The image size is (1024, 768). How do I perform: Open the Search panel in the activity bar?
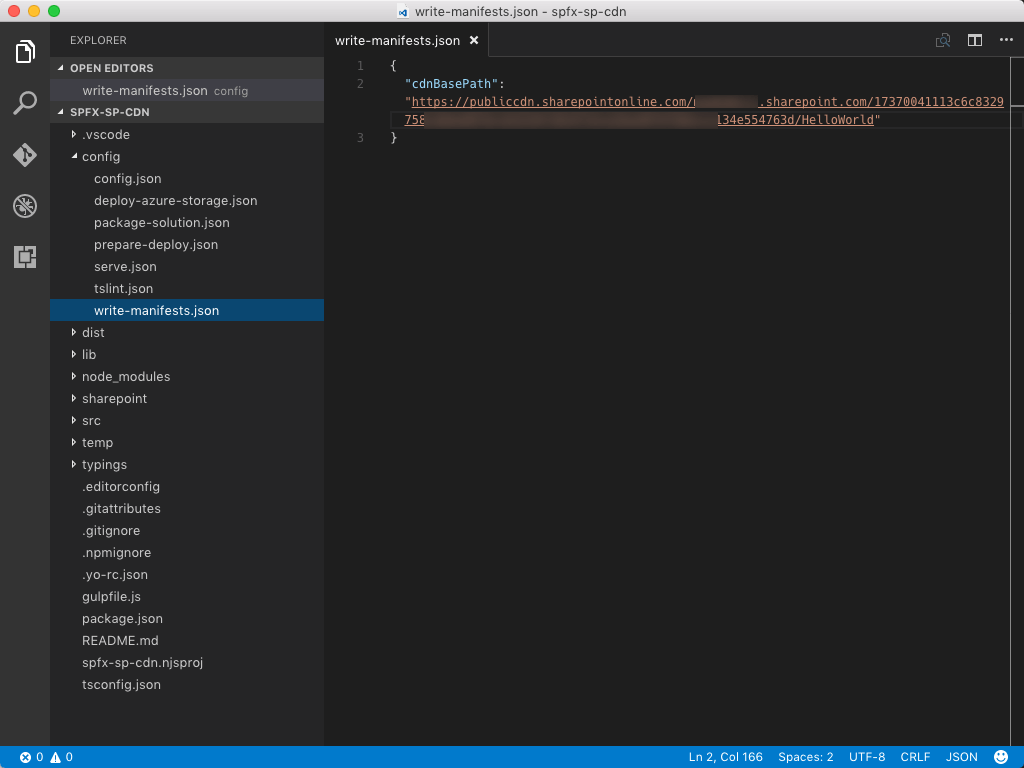click(25, 103)
